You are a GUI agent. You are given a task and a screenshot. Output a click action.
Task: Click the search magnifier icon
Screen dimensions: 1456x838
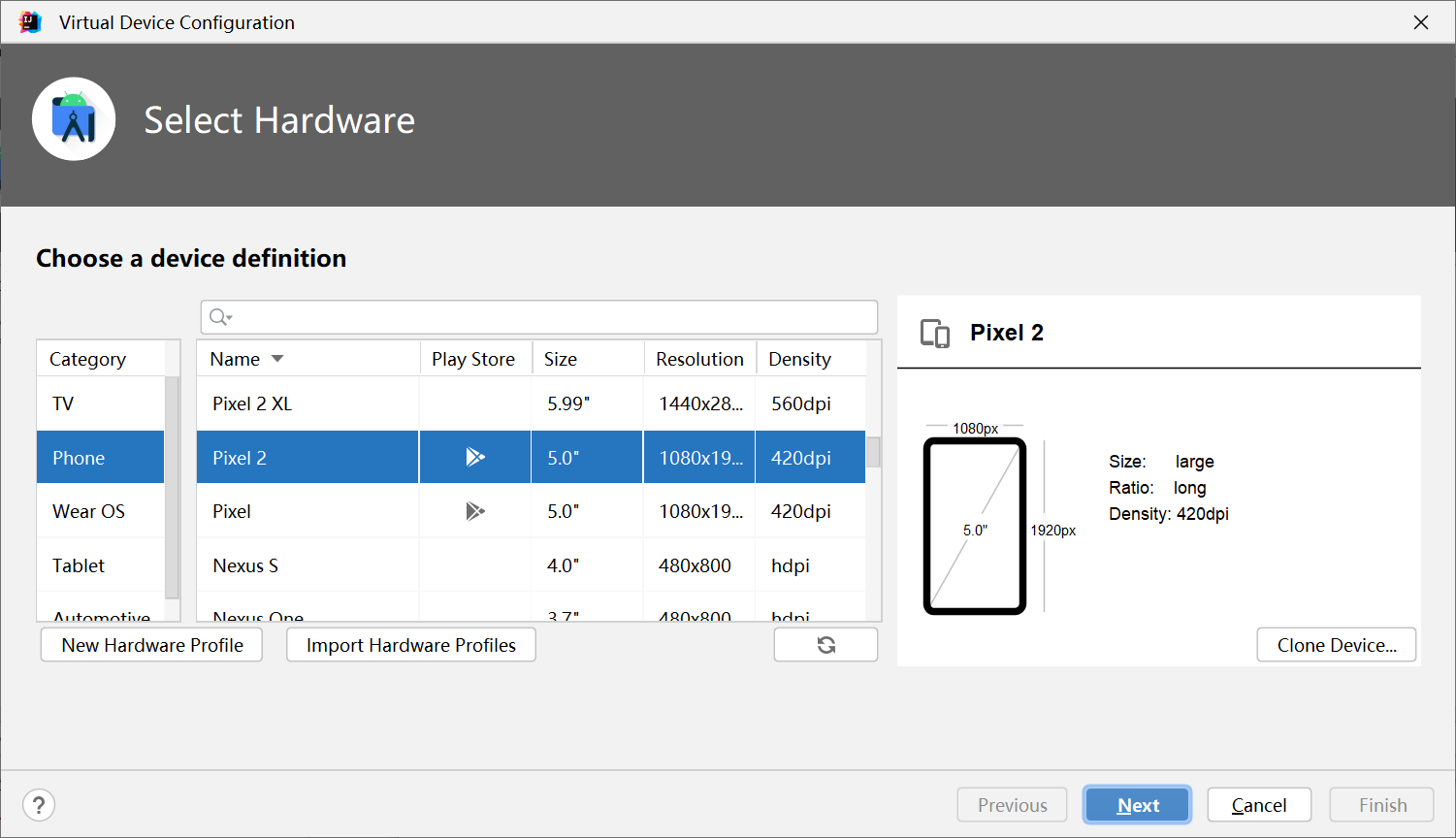220,317
